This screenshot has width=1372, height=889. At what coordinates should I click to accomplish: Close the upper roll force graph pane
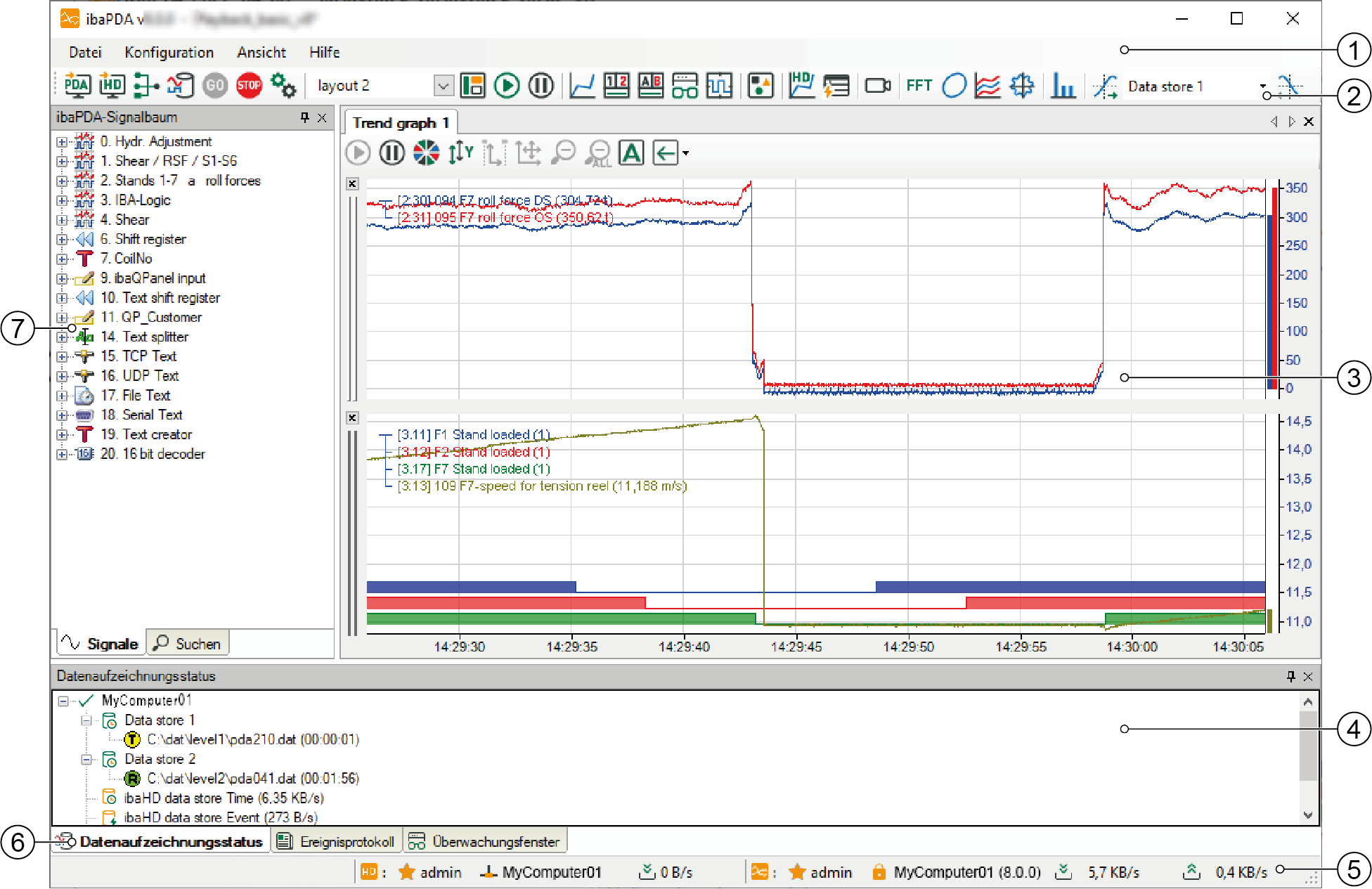click(x=353, y=184)
